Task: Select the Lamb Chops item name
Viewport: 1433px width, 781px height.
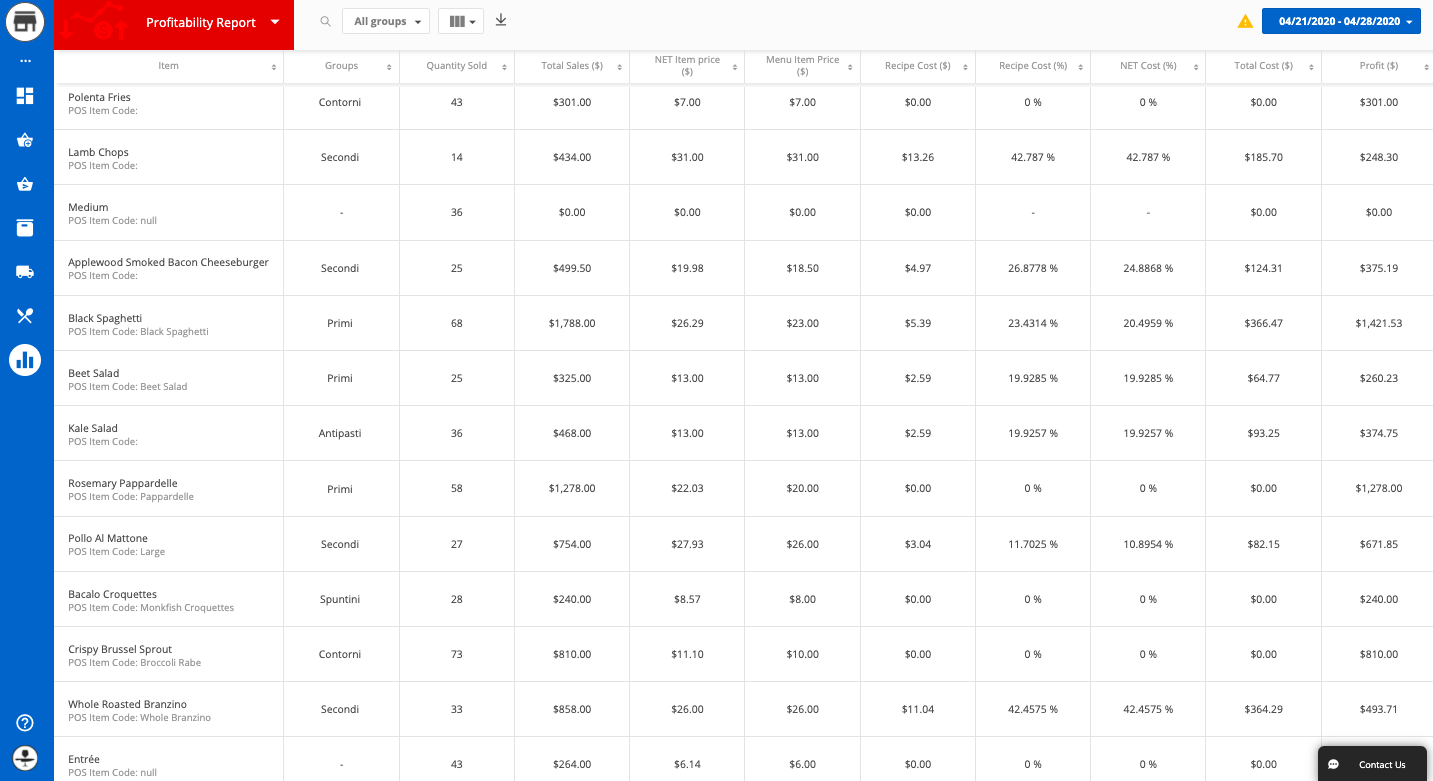Action: tap(98, 152)
